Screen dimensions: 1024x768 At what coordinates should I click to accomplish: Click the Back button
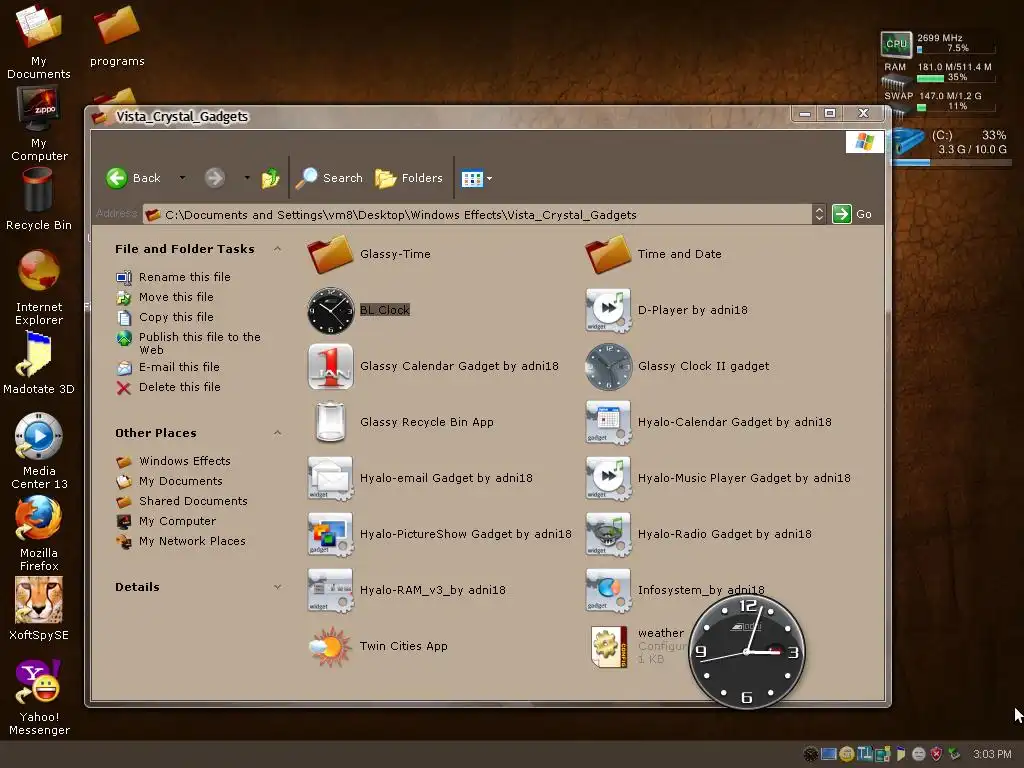tap(133, 178)
